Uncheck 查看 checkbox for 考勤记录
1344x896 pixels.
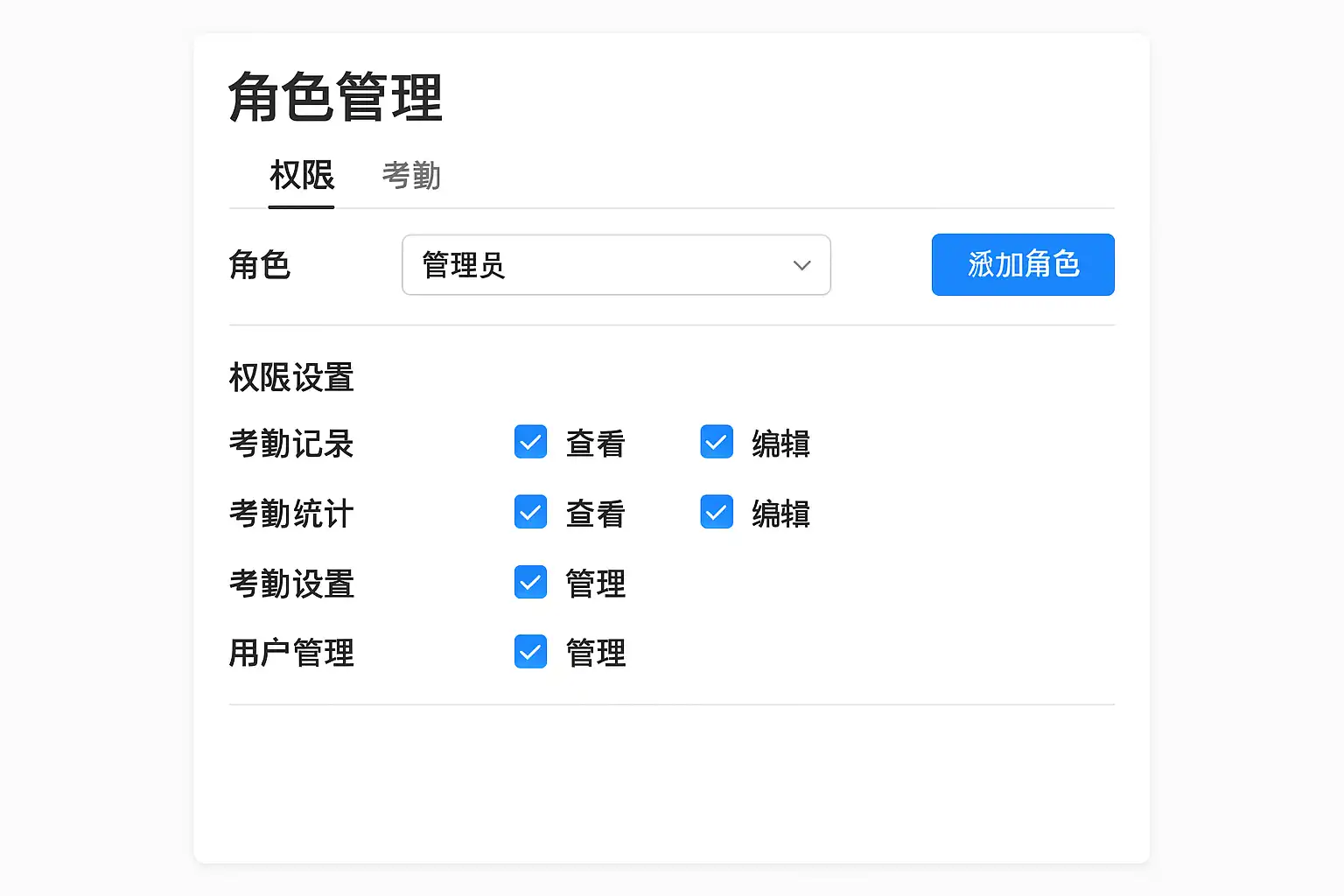pyautogui.click(x=530, y=443)
